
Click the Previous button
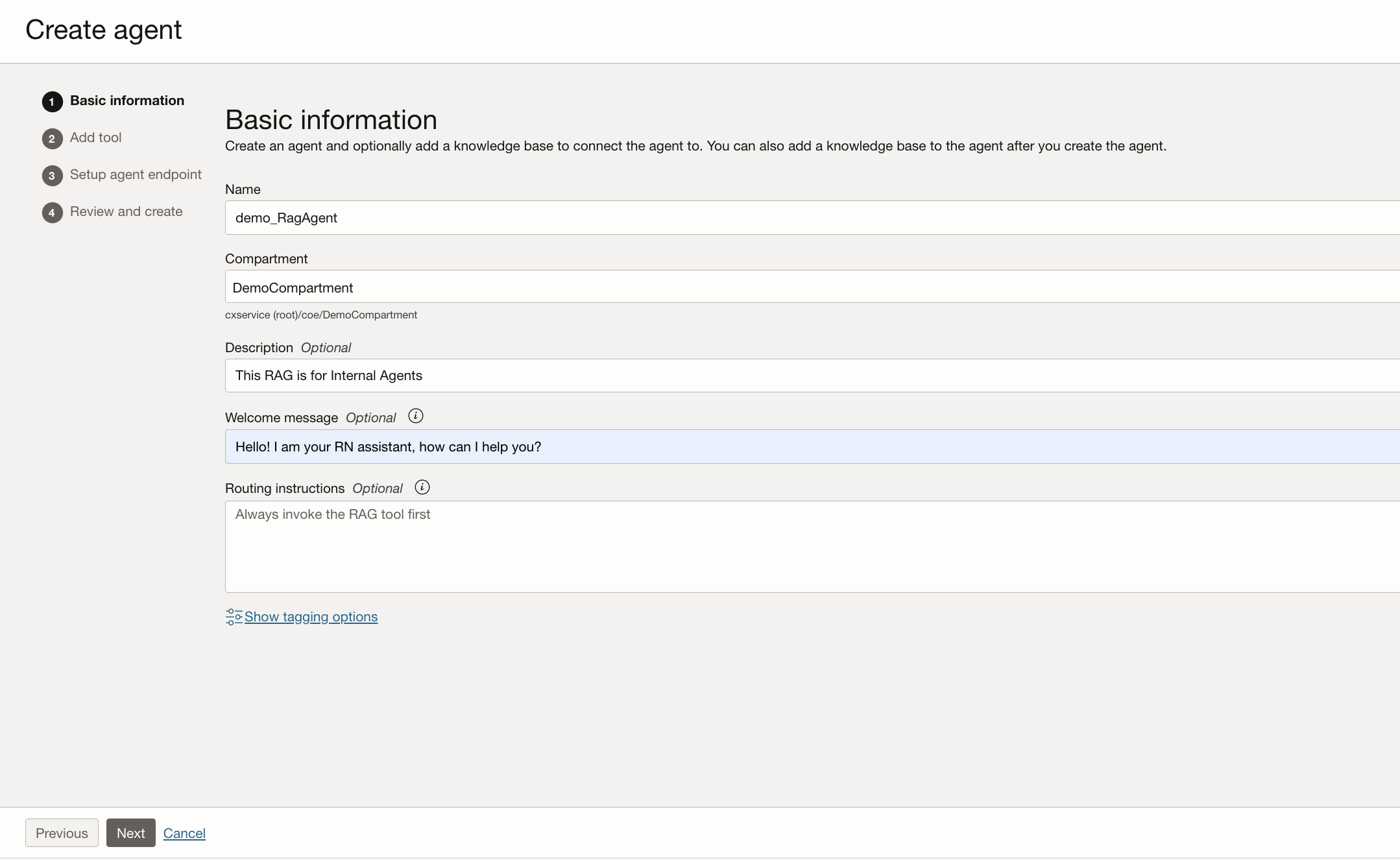(x=62, y=833)
